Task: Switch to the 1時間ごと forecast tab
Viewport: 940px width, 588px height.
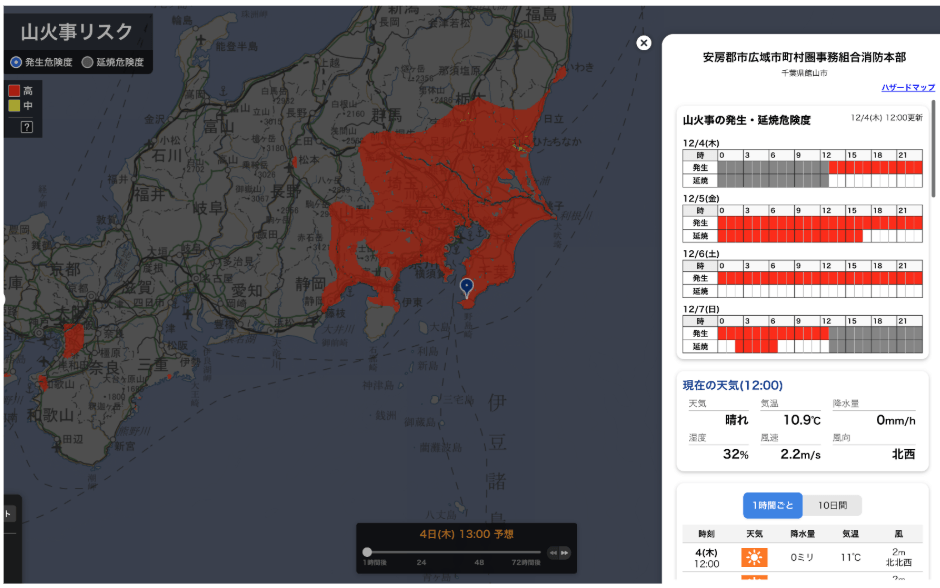Action: (772, 505)
